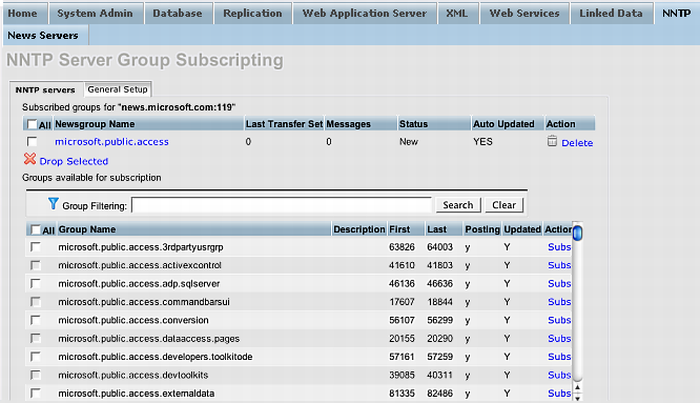This screenshot has width=700, height=403.
Task: Click the Drop Selected link
Action: (x=74, y=161)
